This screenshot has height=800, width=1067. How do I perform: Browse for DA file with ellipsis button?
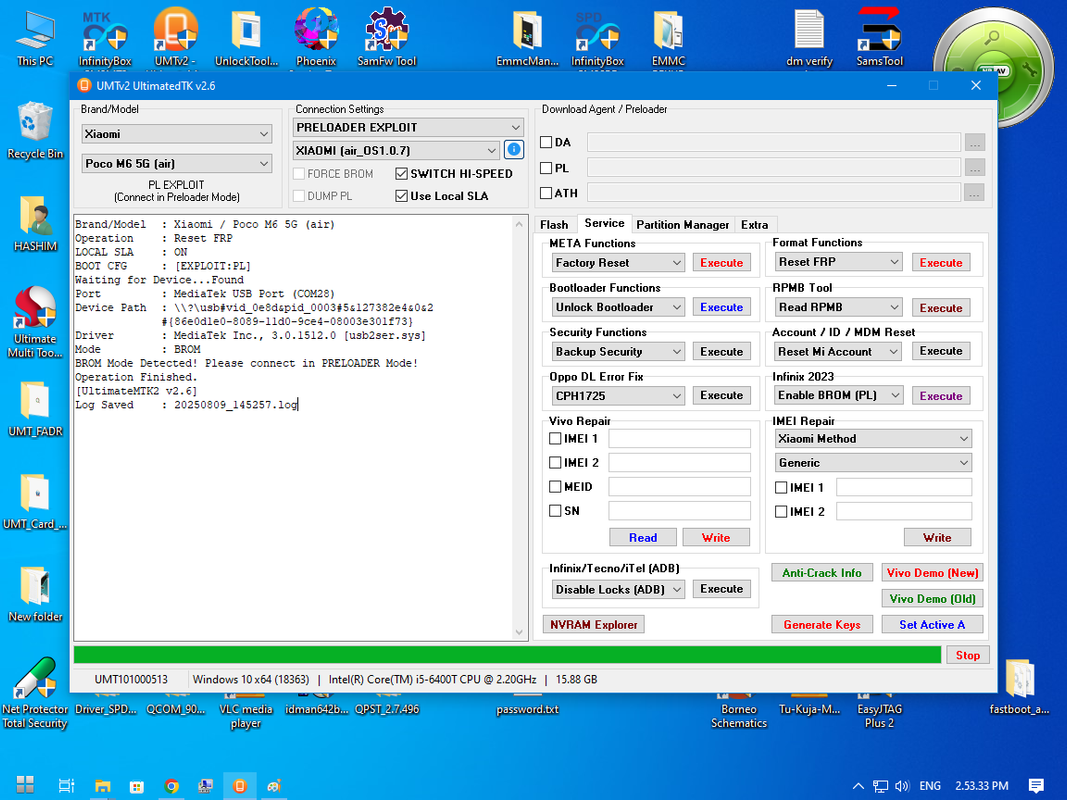point(974,143)
